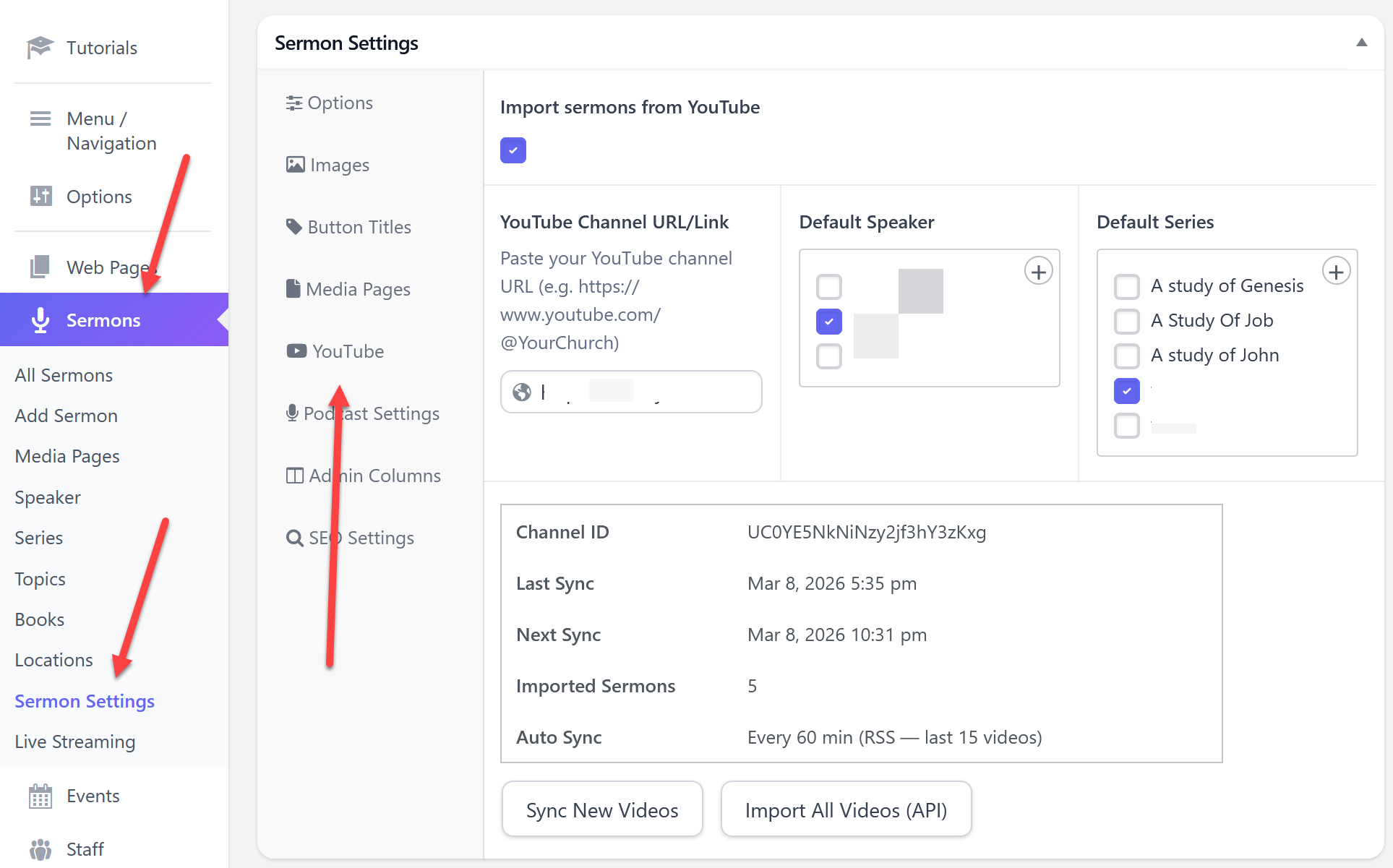This screenshot has height=868, width=1393.
Task: Open Live Streaming in the sidebar
Action: 74,742
